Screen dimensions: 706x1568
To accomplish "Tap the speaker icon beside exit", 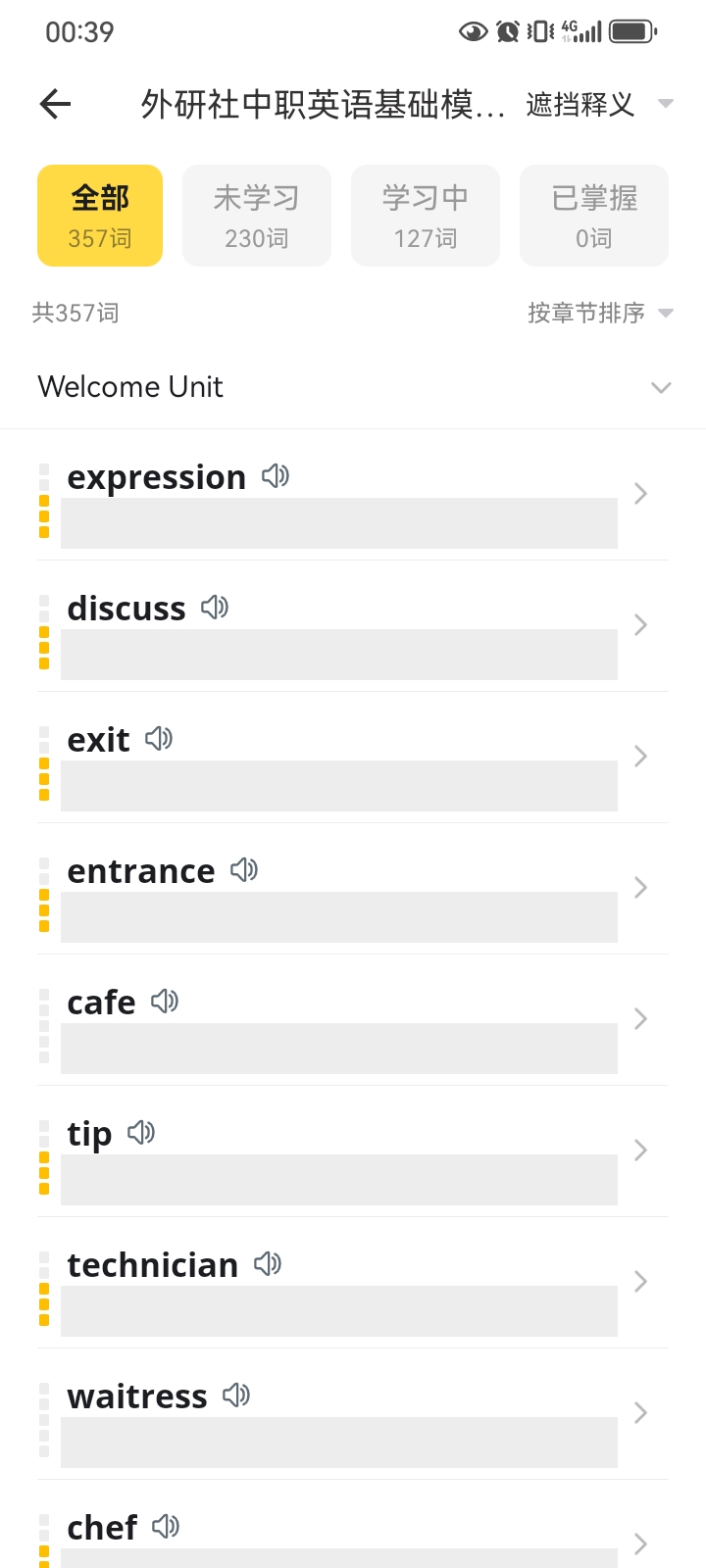I will pyautogui.click(x=159, y=739).
